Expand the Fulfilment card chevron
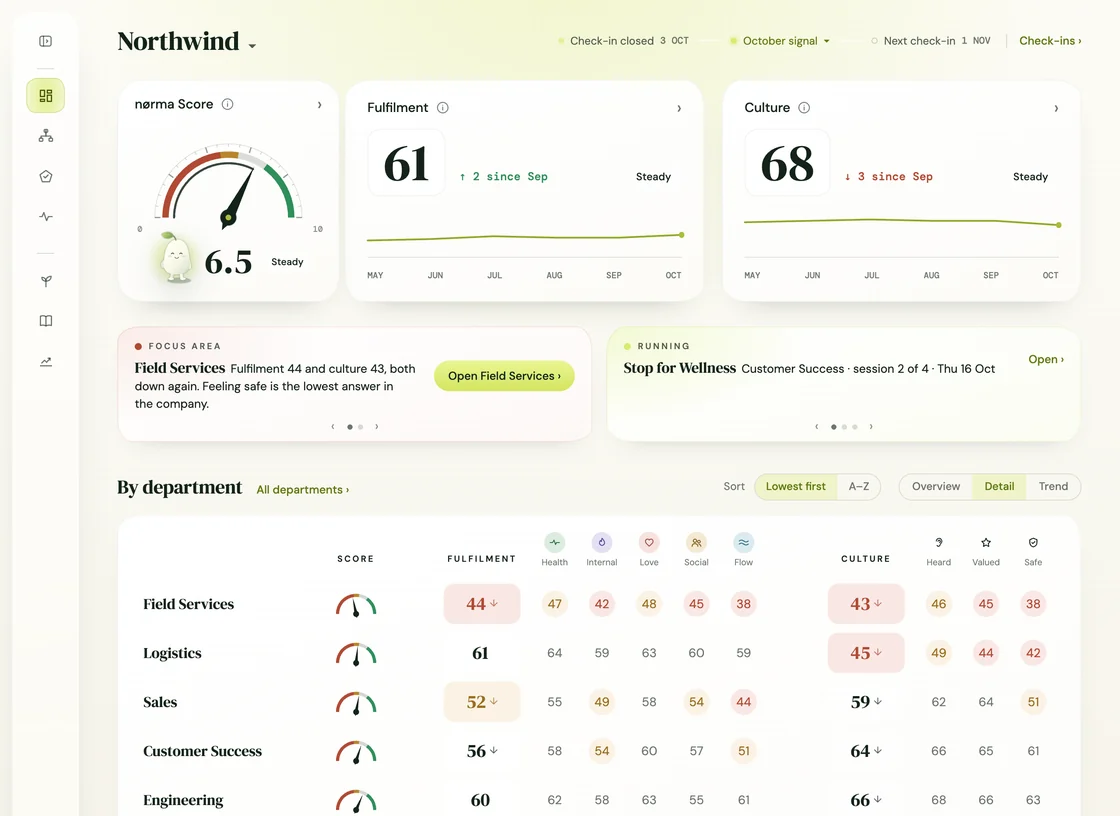The height and width of the screenshot is (816, 1120). click(x=679, y=109)
